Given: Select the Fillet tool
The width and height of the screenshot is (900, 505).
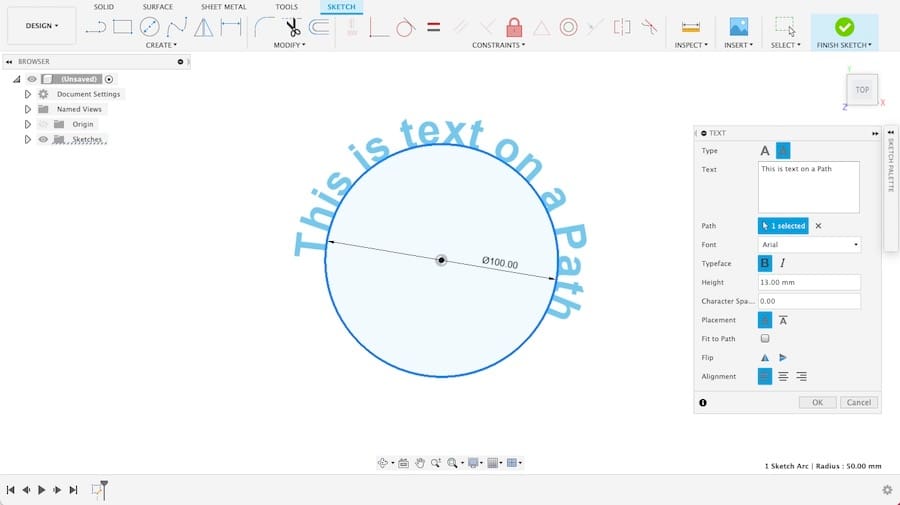Looking at the screenshot, I should tap(264, 27).
